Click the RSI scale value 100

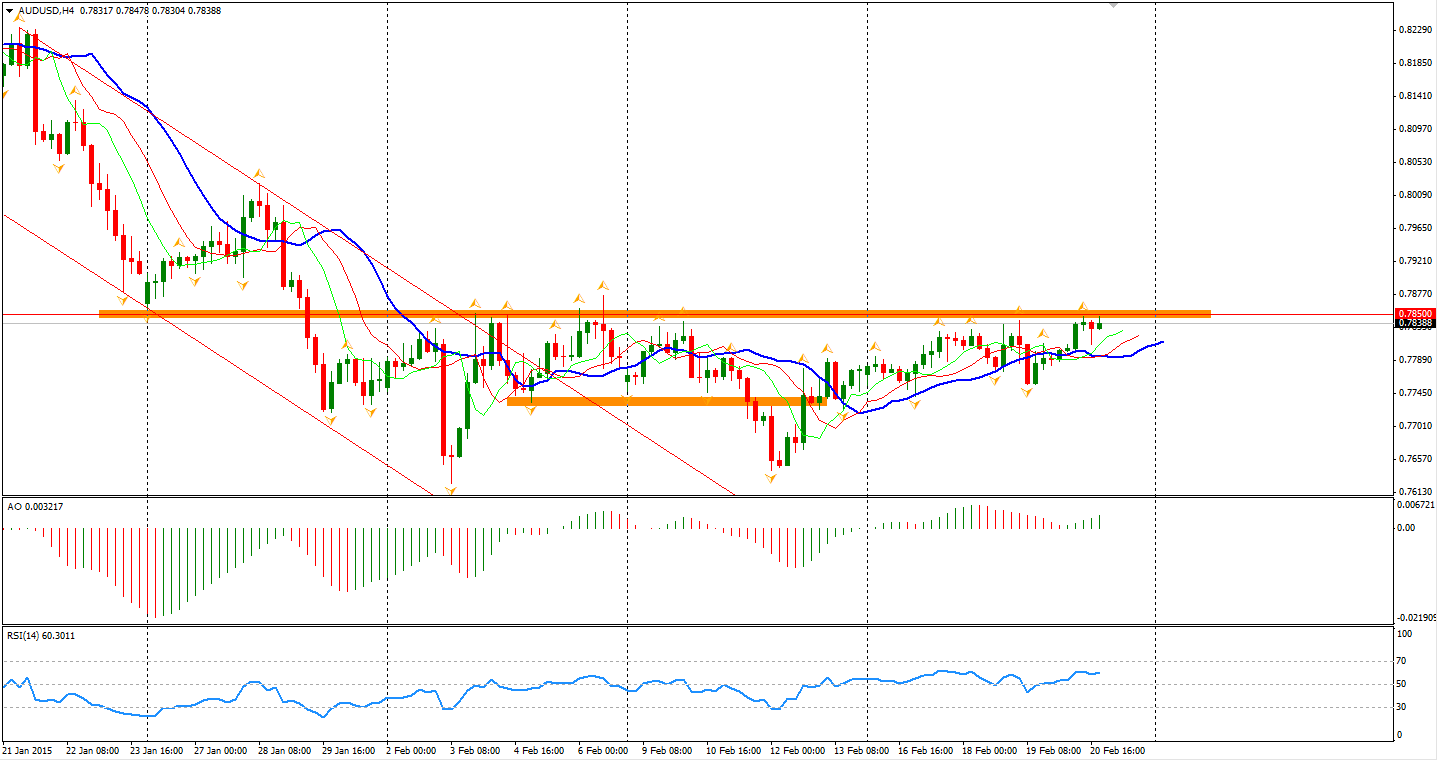point(1405,635)
